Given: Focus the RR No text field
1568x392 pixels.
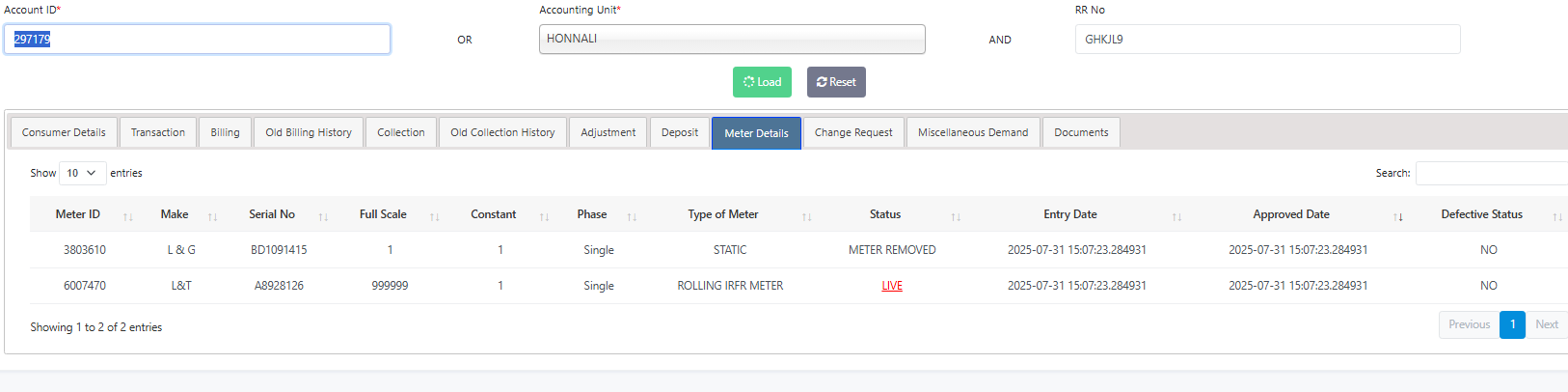Looking at the screenshot, I should [1267, 40].
